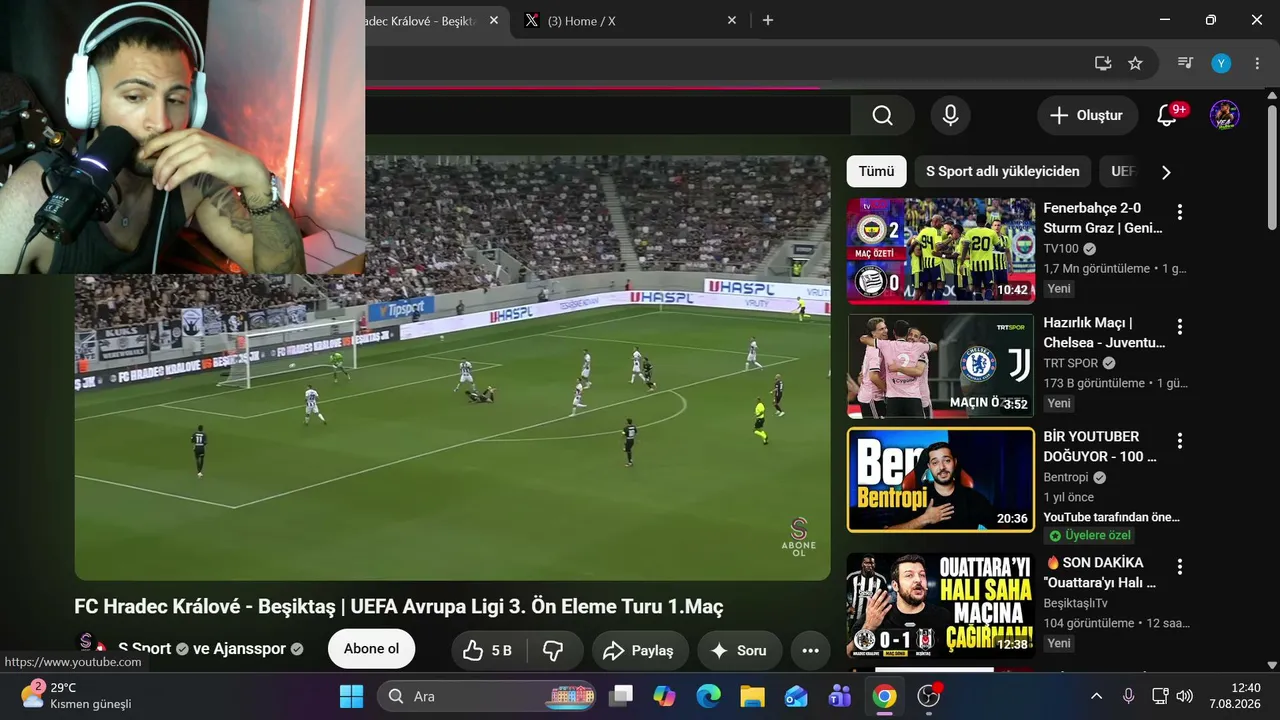
Task: Click the ABONE OL watermark in the player
Action: pyautogui.click(x=798, y=537)
